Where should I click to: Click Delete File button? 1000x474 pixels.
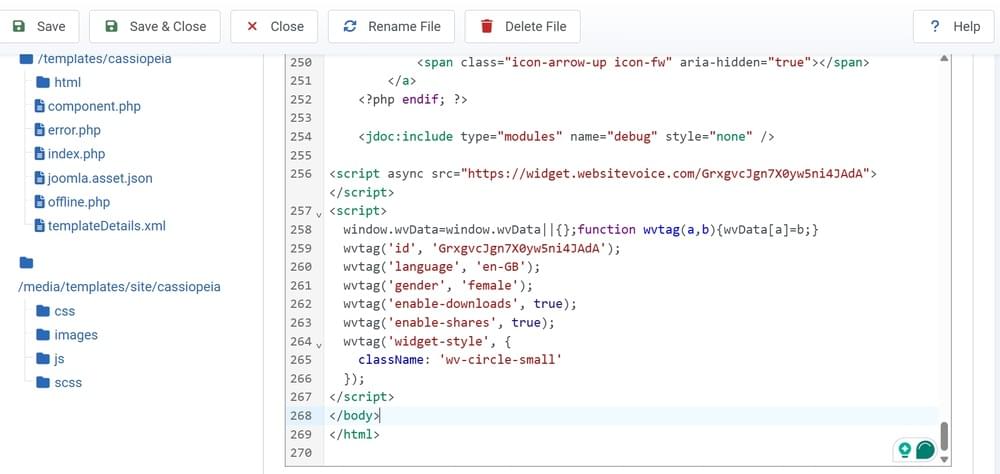tap(522, 27)
